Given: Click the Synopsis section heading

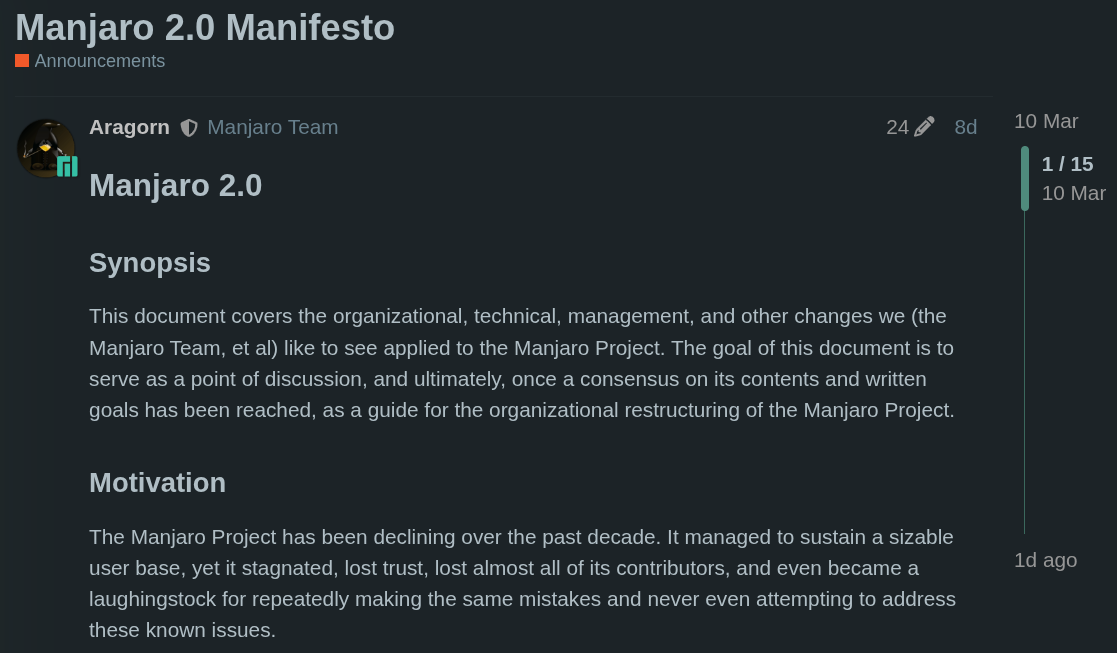Looking at the screenshot, I should pos(150,262).
